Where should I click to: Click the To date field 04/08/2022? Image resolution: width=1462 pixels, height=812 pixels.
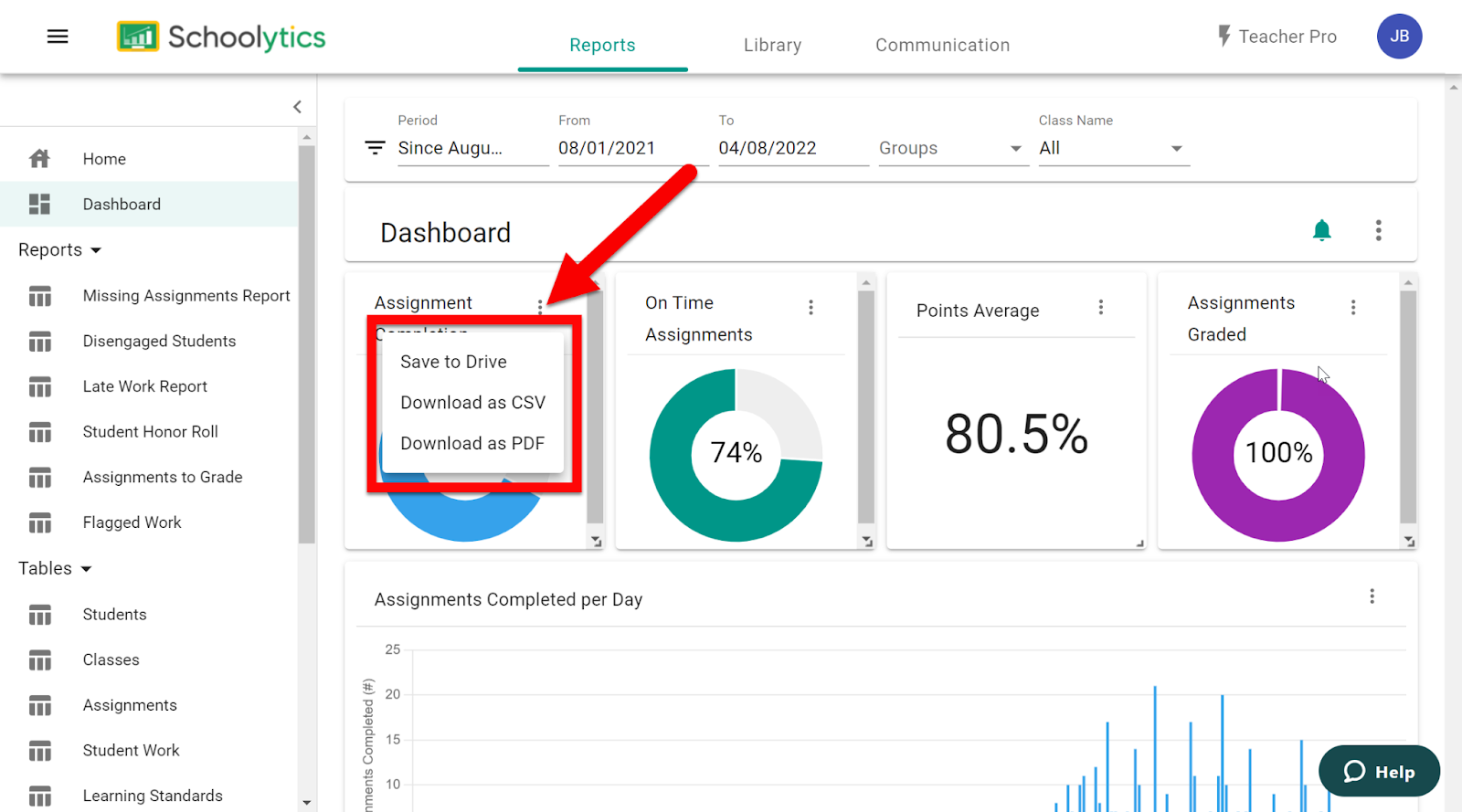tap(793, 148)
